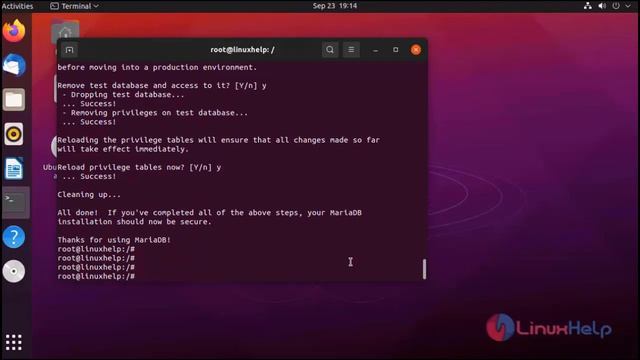Open a new terminal tab
The height and width of the screenshot is (360, 640).
[x=69, y=50]
